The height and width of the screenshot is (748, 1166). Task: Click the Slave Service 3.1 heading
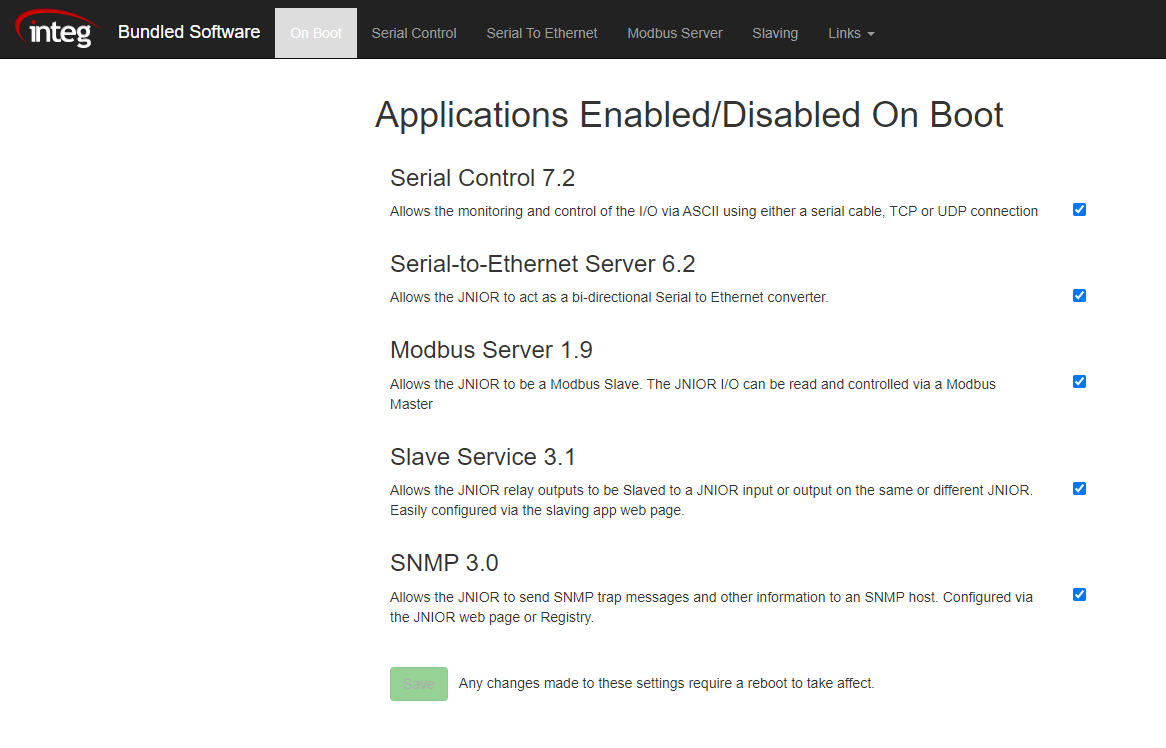click(x=482, y=456)
